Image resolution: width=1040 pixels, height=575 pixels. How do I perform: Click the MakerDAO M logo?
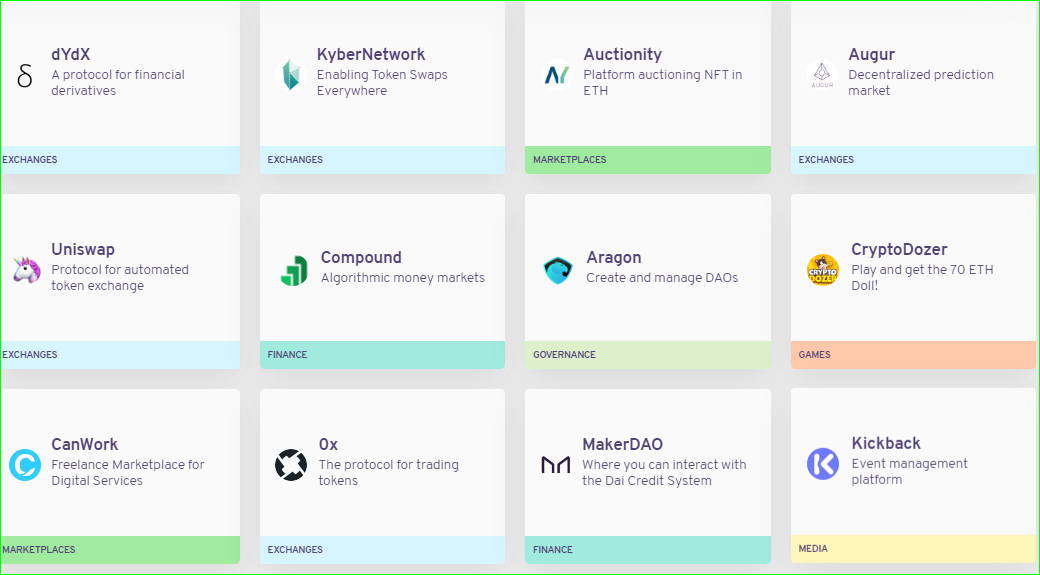556,465
